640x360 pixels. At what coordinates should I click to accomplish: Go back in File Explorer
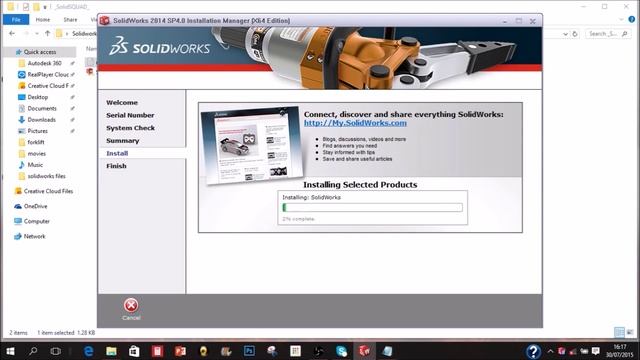point(12,33)
